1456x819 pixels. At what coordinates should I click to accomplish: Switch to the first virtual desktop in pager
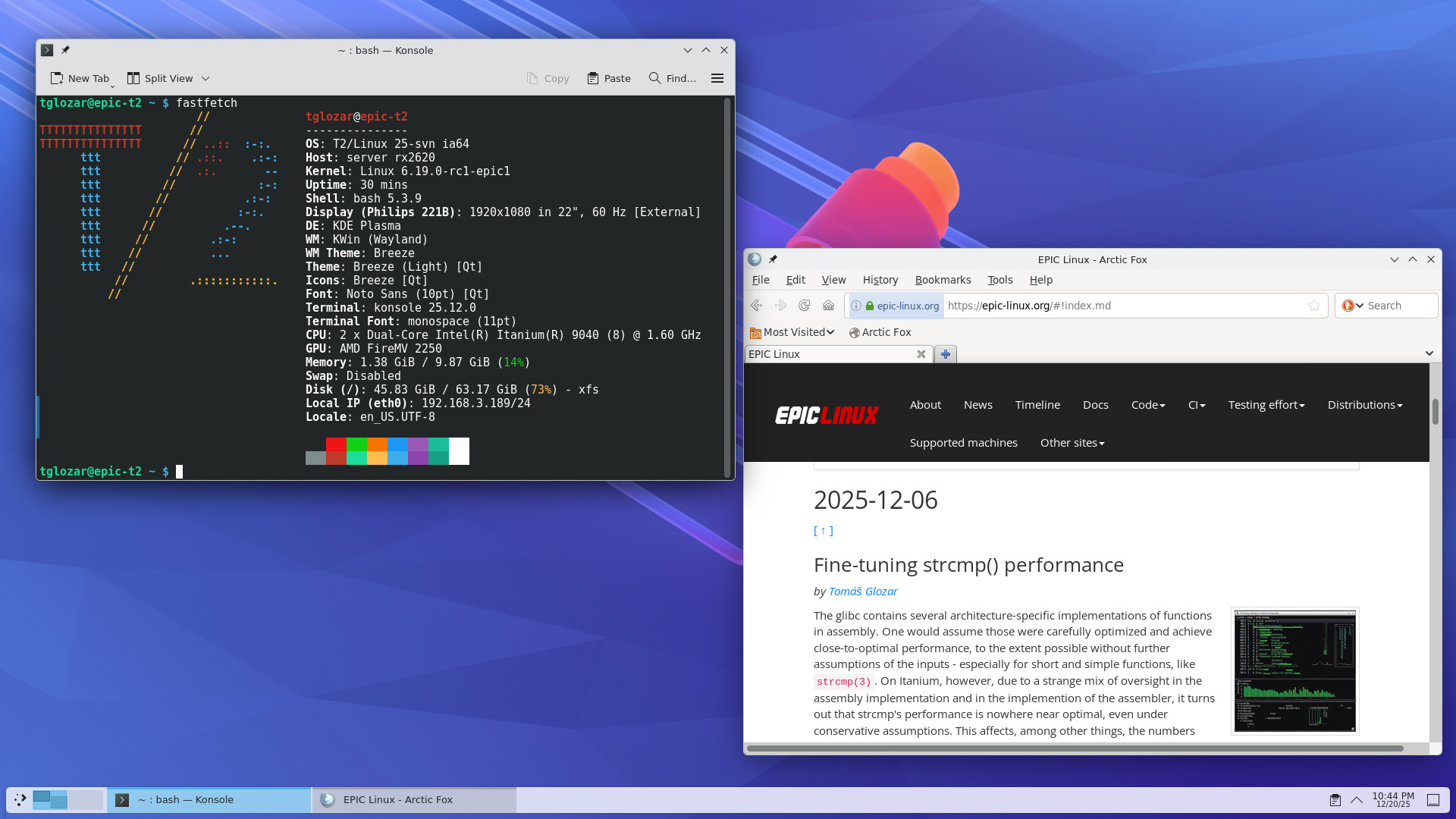pos(50,799)
